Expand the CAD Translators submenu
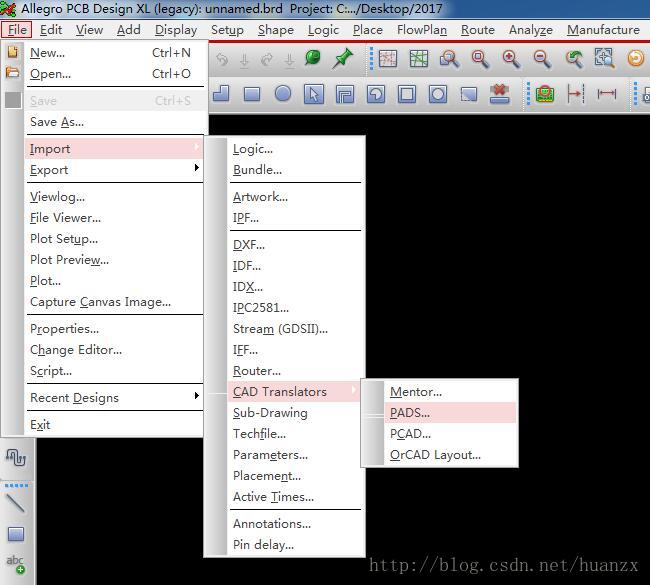This screenshot has width=650, height=585. 280,392
